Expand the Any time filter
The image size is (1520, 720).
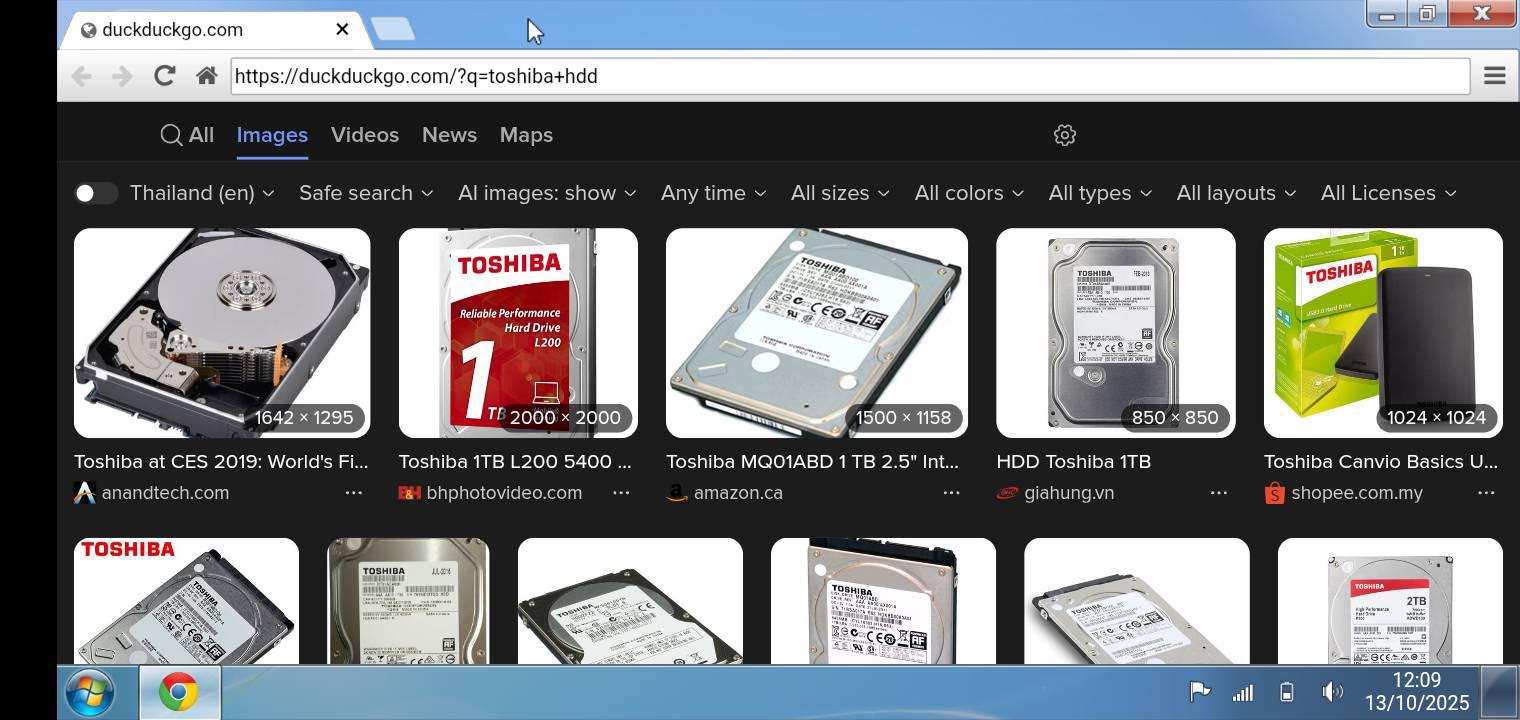click(713, 193)
